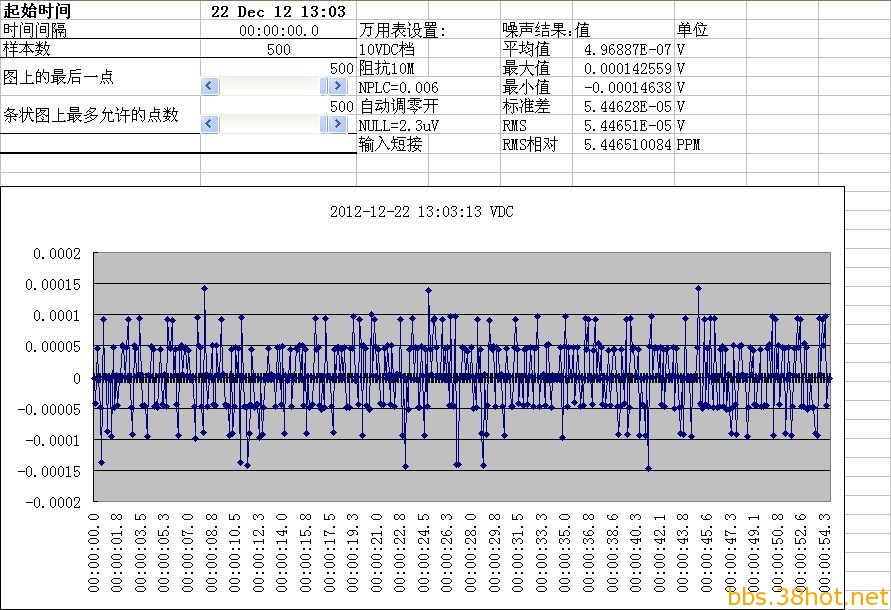Click y-axis label 0.0001
891x610 pixels.
pyautogui.click(x=57, y=316)
